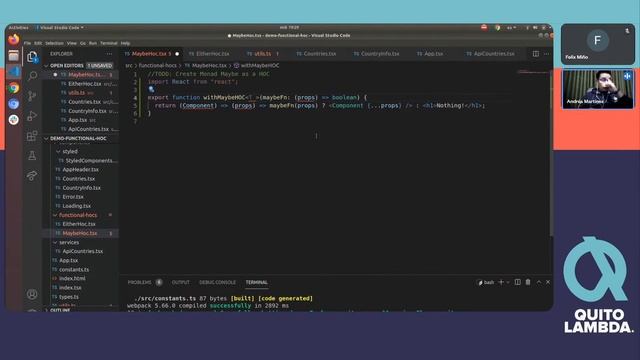640x360 pixels.
Task: Click the functional-hocs breadcrumb segment
Action: (158, 65)
